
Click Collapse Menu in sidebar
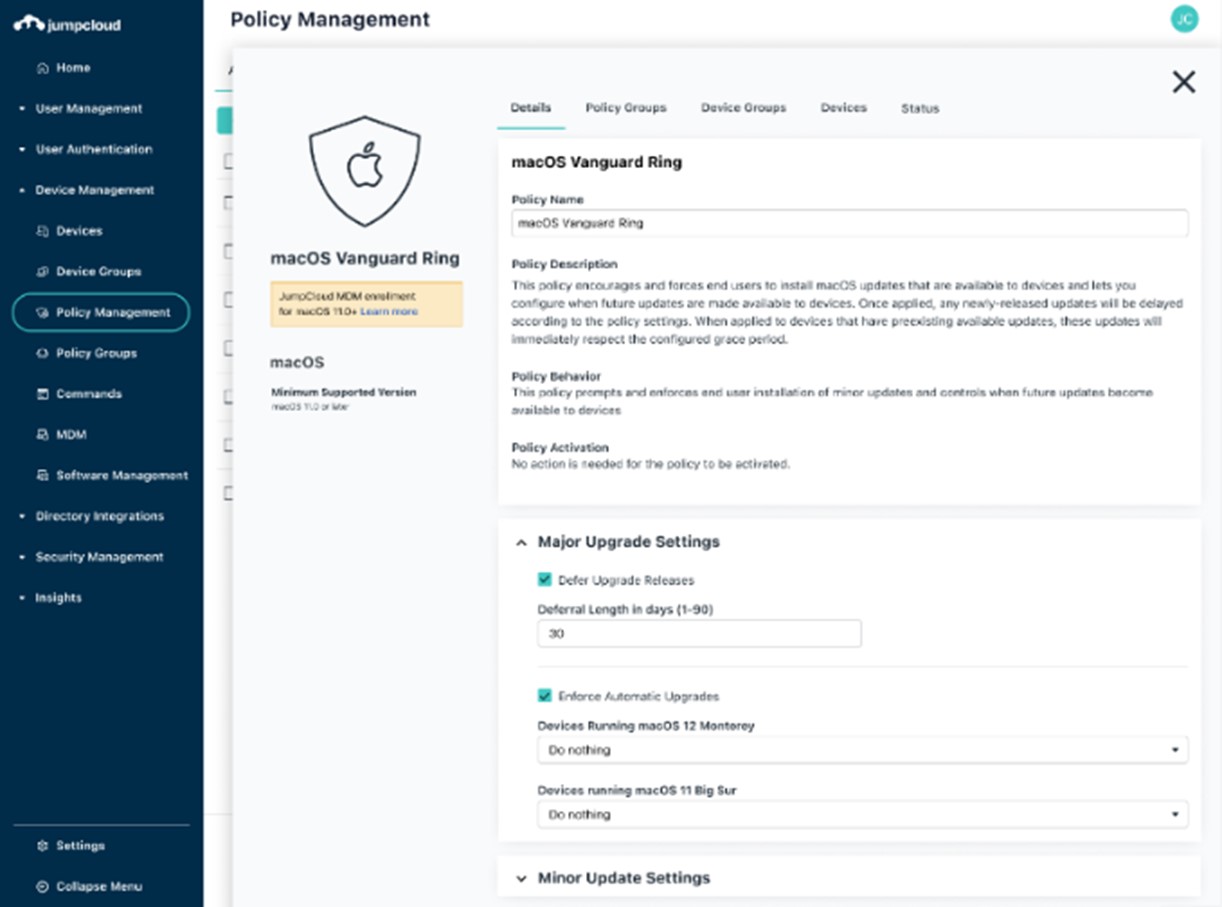(x=99, y=887)
